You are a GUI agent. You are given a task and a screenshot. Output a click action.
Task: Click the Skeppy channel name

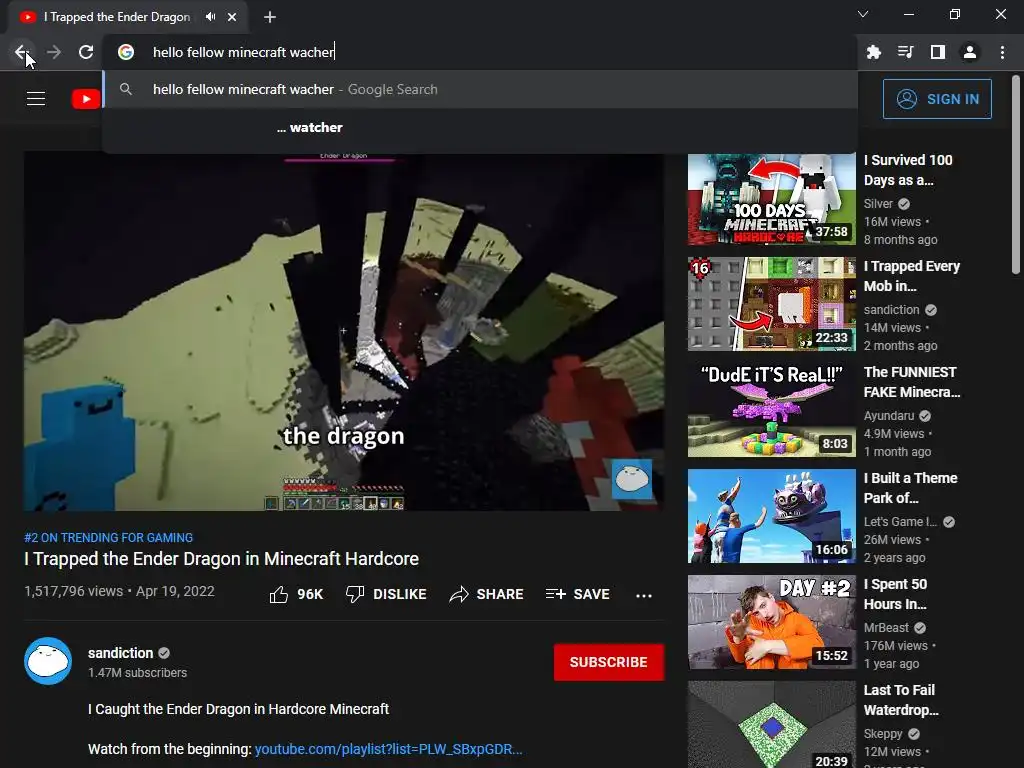(883, 733)
